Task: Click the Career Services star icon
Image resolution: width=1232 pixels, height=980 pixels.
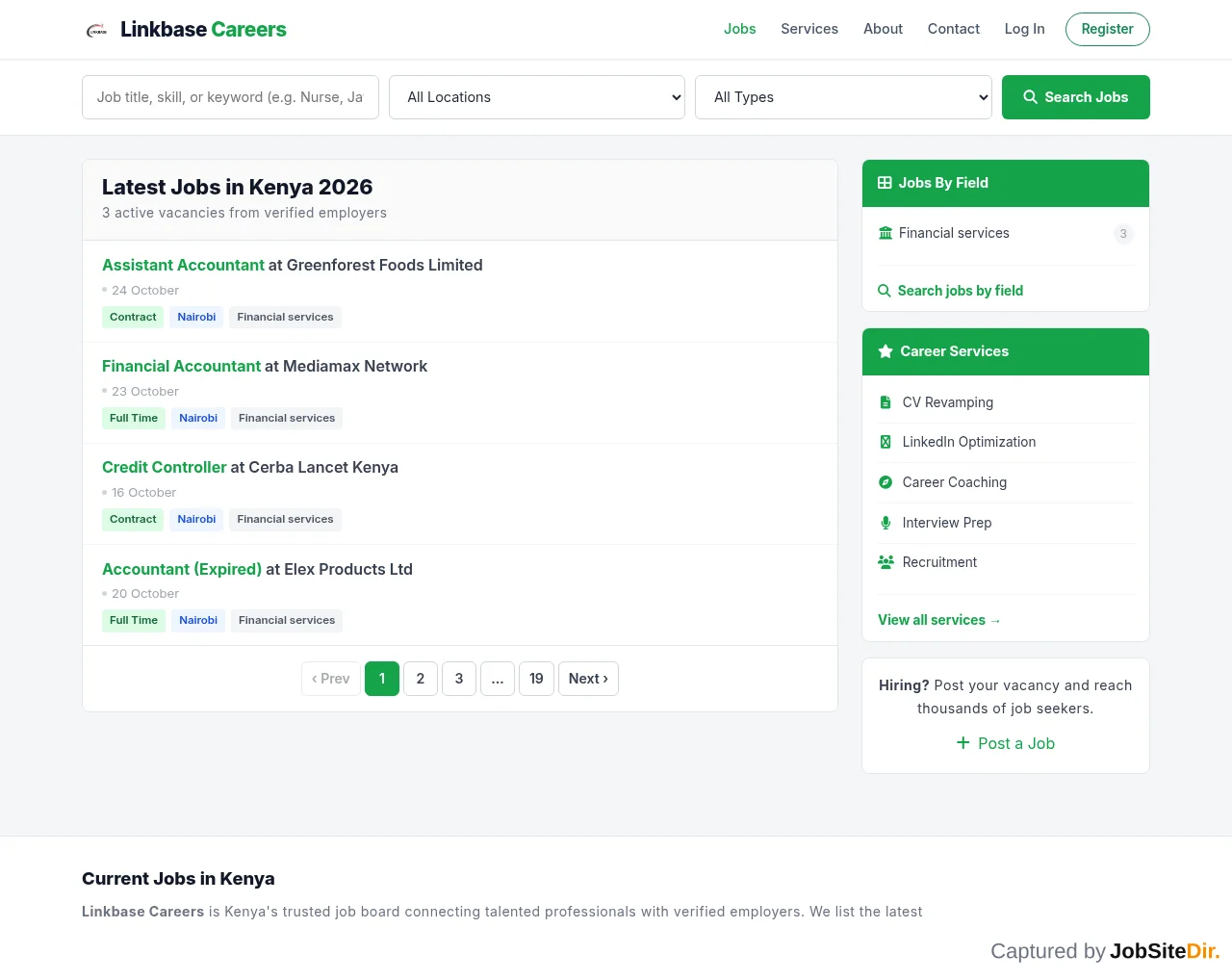Action: coord(885,351)
